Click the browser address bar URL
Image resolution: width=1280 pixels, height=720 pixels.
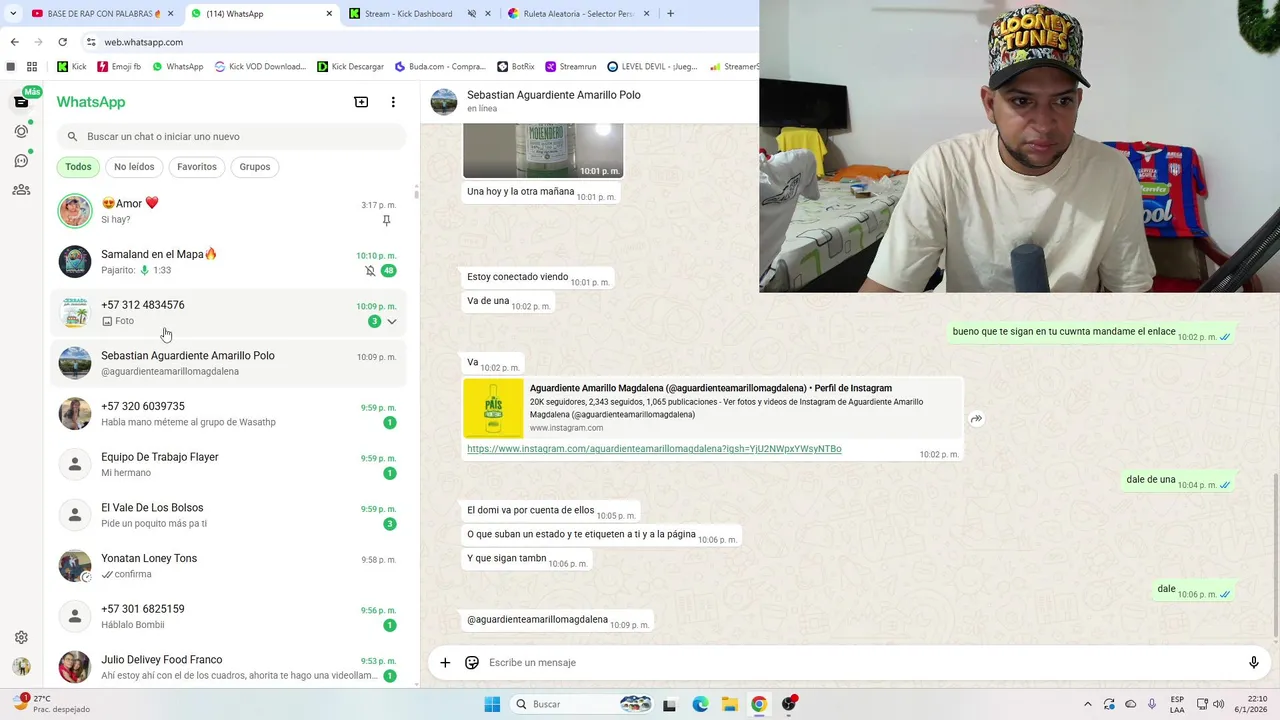144,42
